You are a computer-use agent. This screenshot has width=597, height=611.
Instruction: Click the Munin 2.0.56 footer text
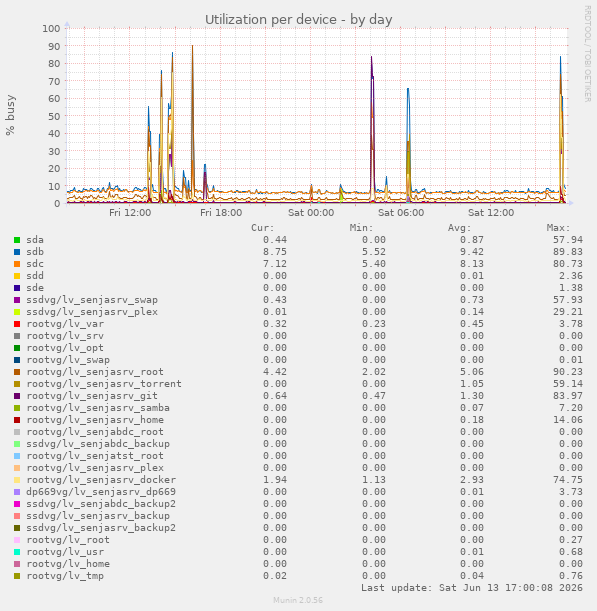click(x=298, y=600)
